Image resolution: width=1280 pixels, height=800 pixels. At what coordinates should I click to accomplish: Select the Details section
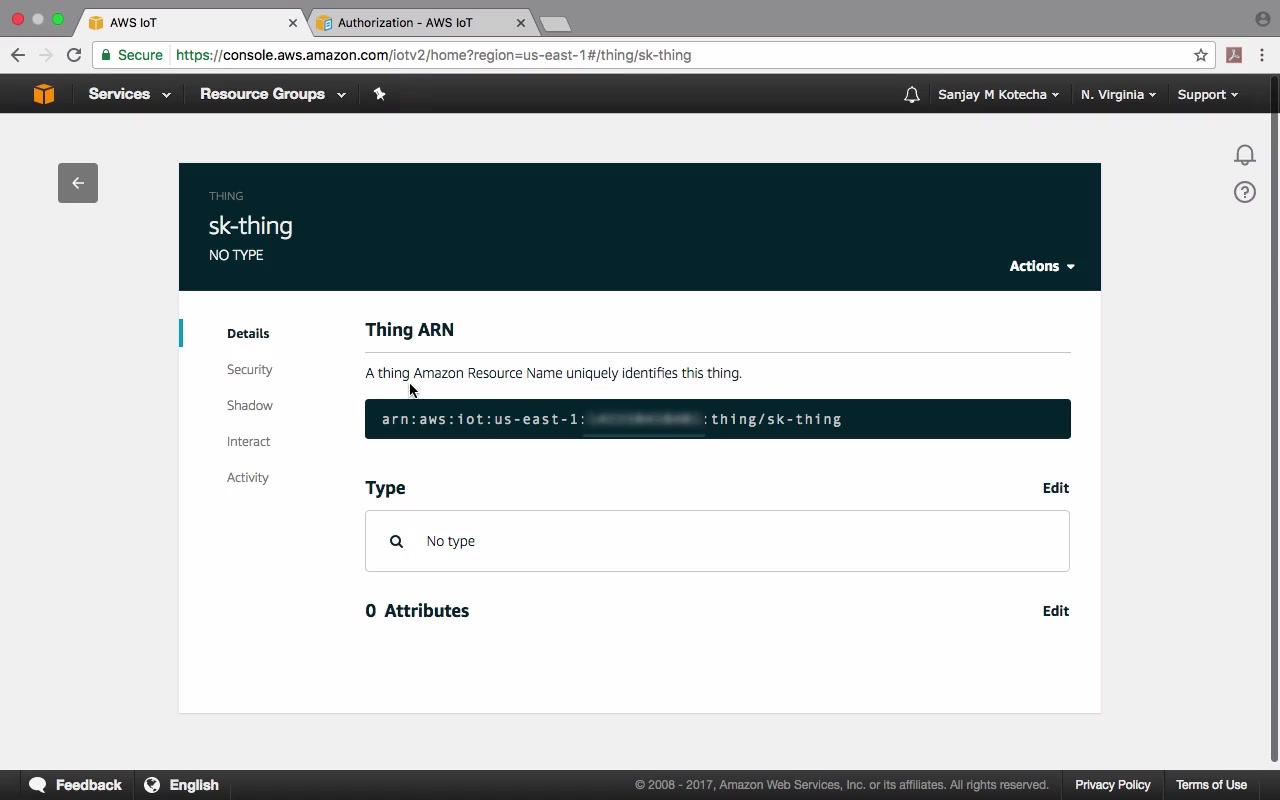(x=248, y=333)
